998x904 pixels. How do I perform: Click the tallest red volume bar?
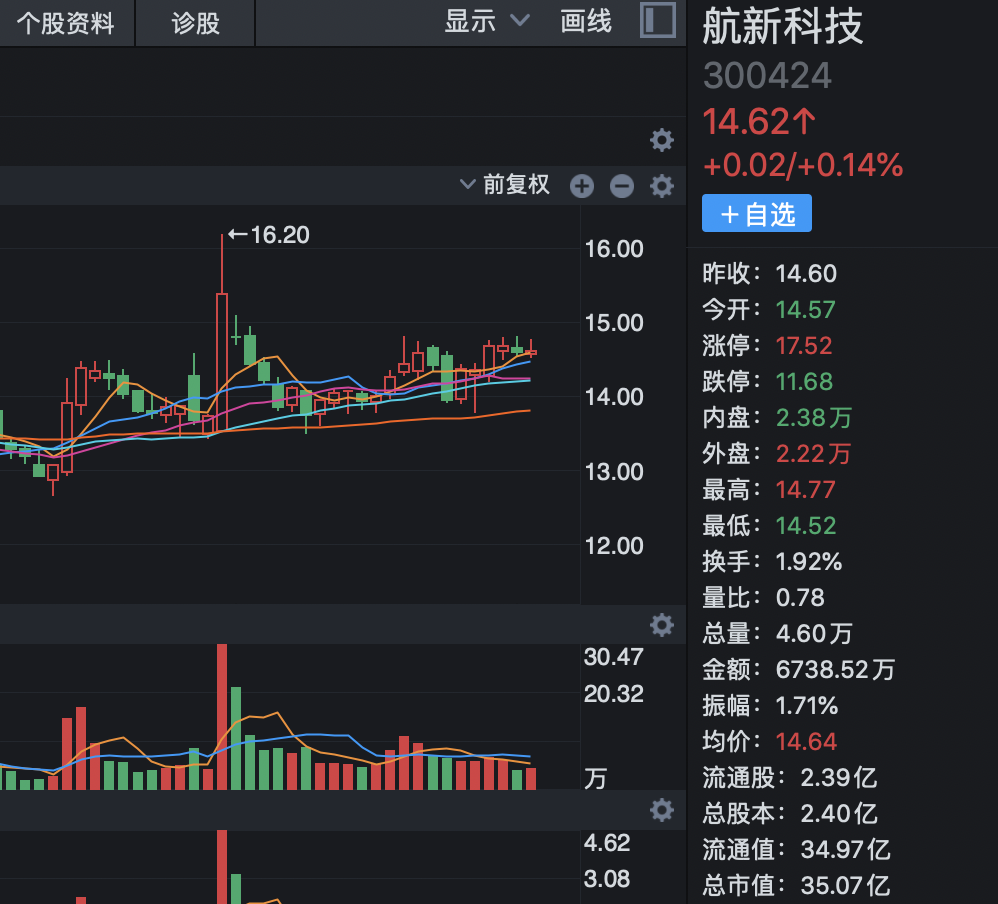coord(222,716)
